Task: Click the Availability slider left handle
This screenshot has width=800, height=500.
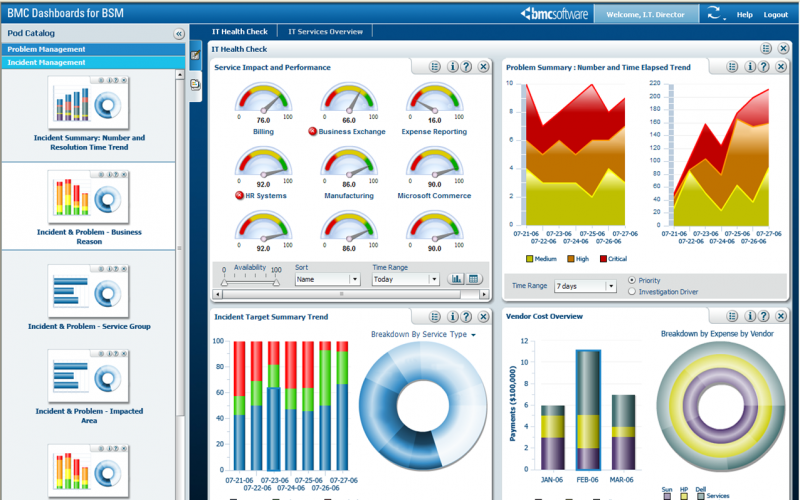Action: point(224,282)
